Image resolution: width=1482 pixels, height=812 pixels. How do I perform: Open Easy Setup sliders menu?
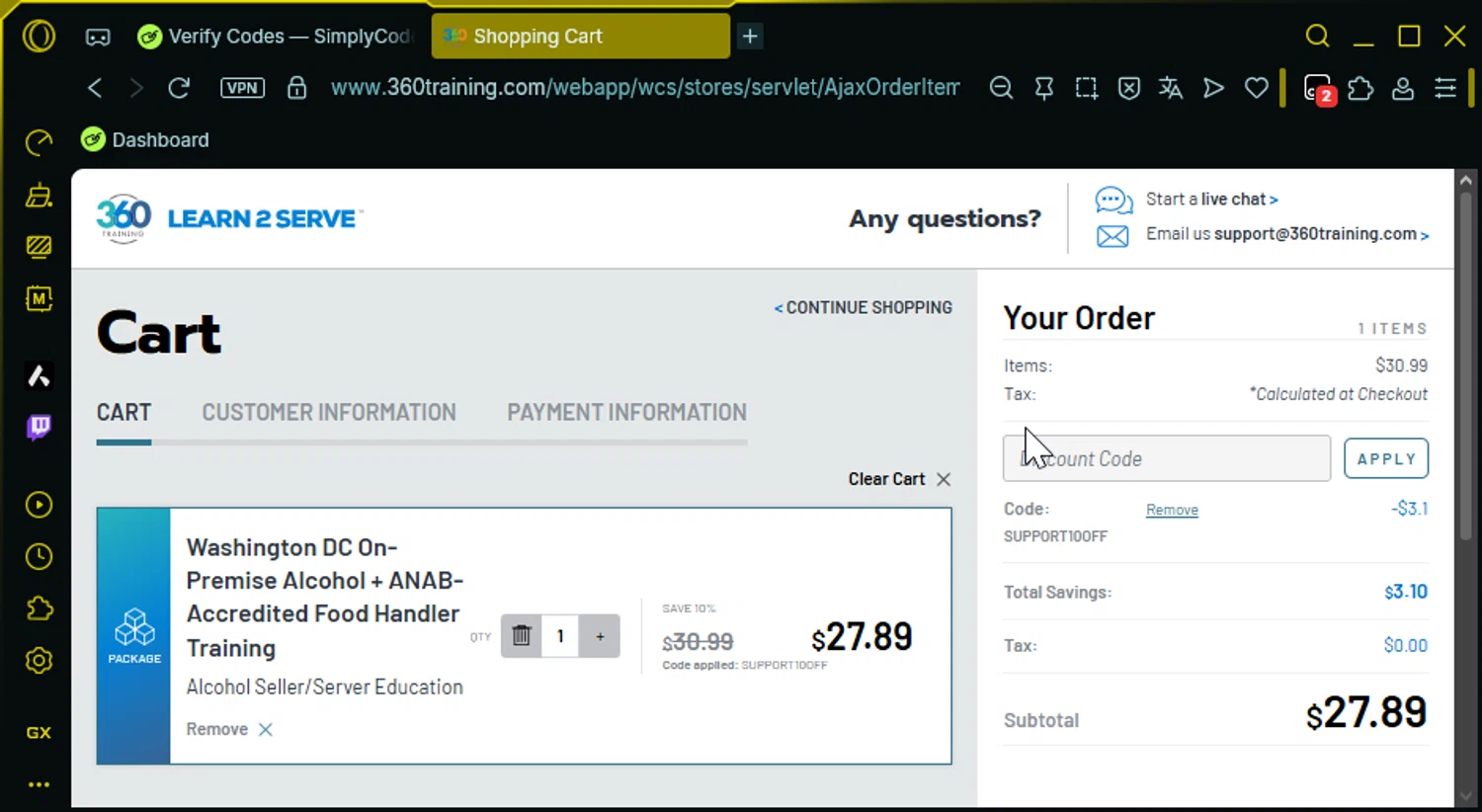[1445, 88]
